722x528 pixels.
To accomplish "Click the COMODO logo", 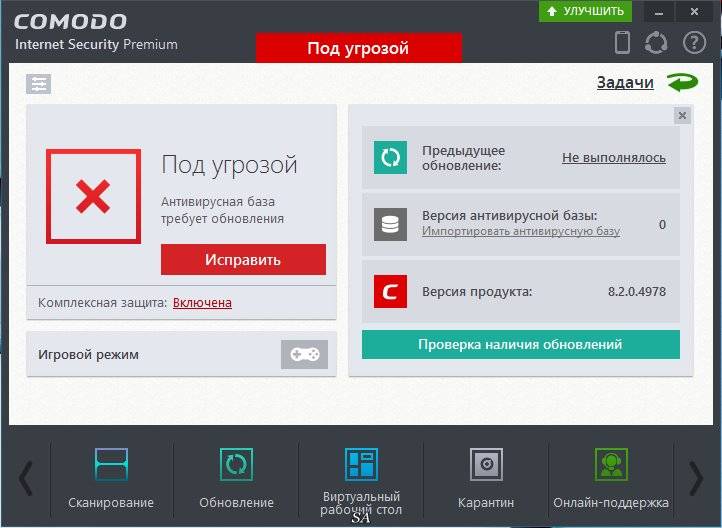I will click(70, 22).
